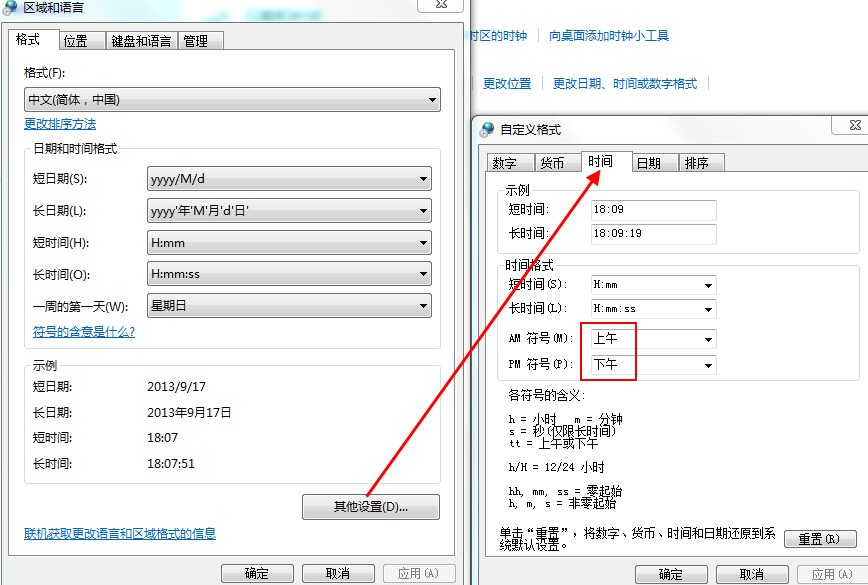Click 确定 in the 区域和语言 dialog

click(257, 574)
